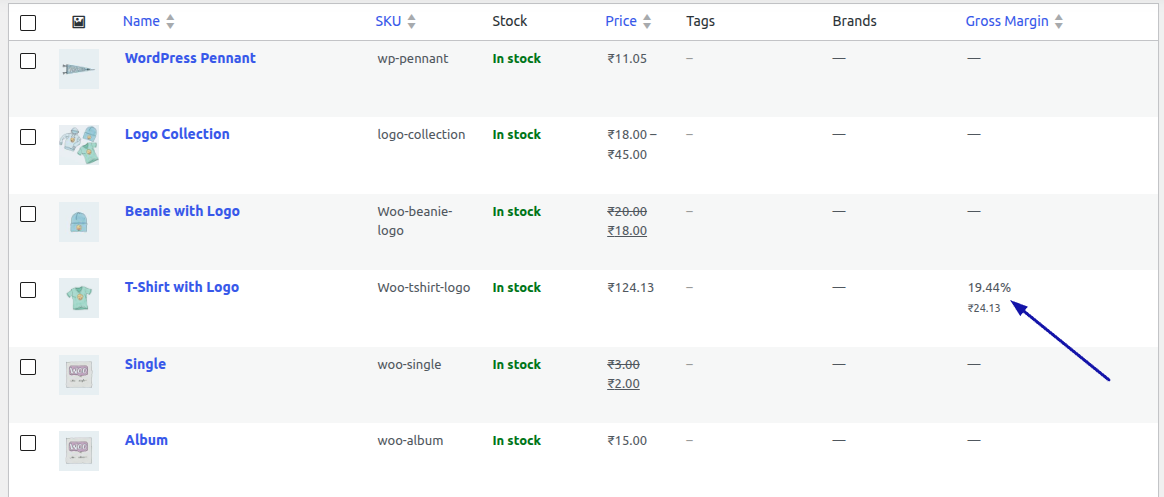The width and height of the screenshot is (1164, 497).
Task: Click the SKU text woo-album
Action: [x=411, y=441]
